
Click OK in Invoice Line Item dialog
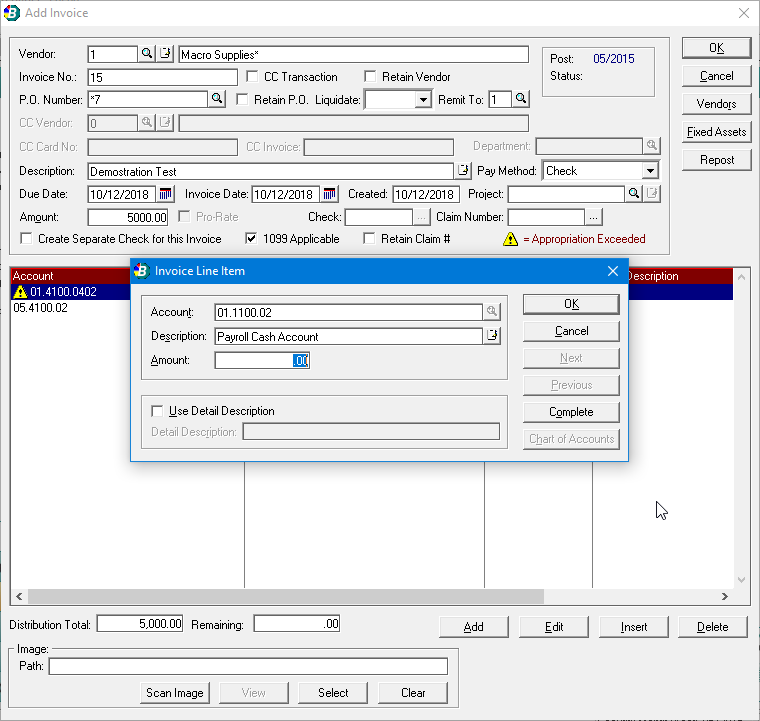[x=571, y=304]
